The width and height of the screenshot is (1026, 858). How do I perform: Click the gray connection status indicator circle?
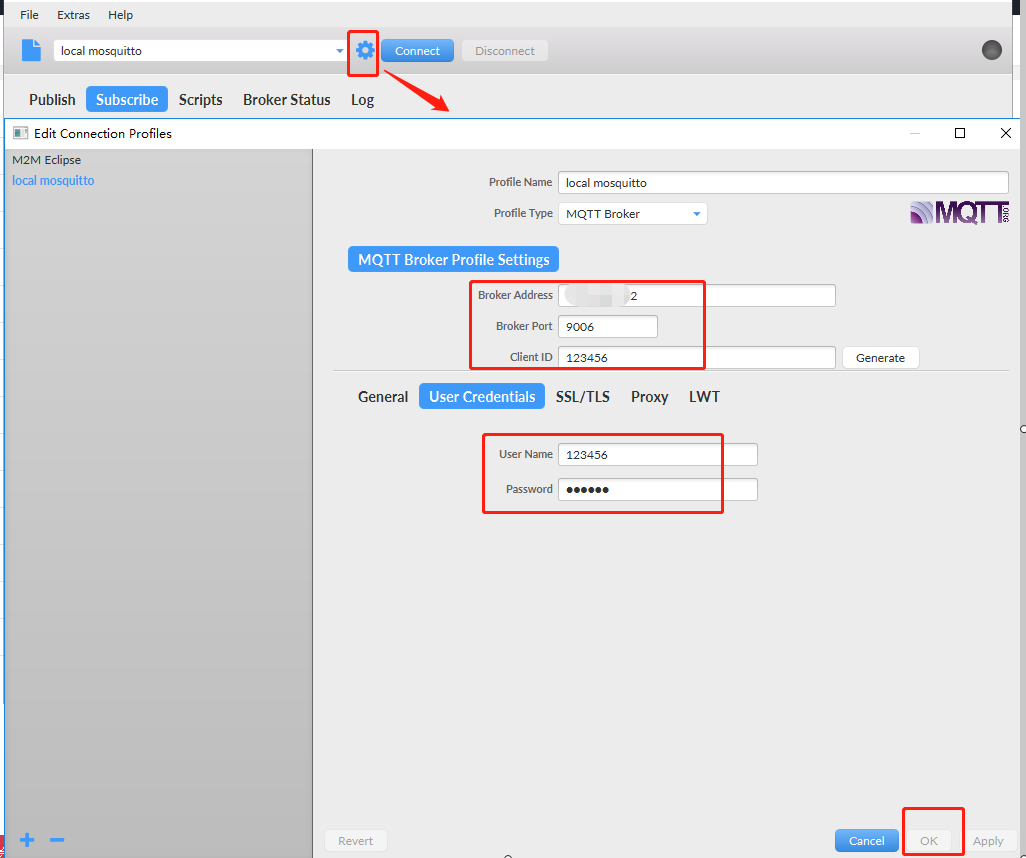(x=991, y=50)
